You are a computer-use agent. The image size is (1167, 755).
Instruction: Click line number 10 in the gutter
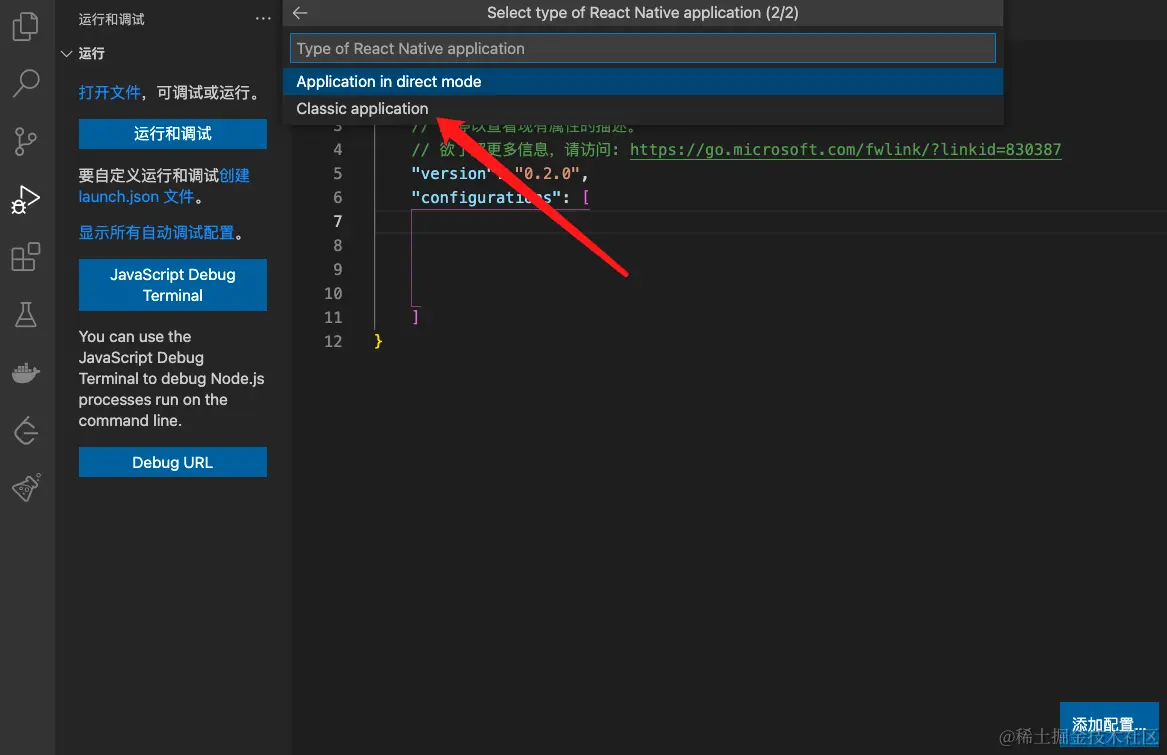[333, 293]
